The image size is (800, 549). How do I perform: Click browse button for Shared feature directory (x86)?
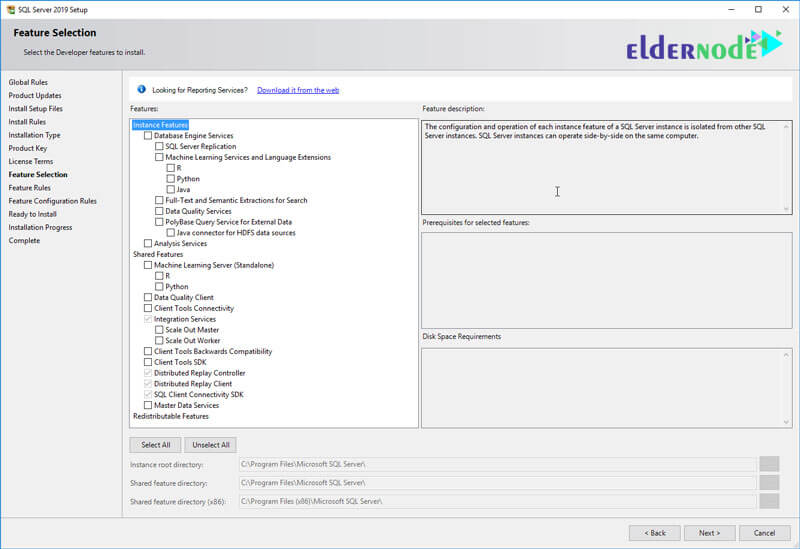click(769, 501)
